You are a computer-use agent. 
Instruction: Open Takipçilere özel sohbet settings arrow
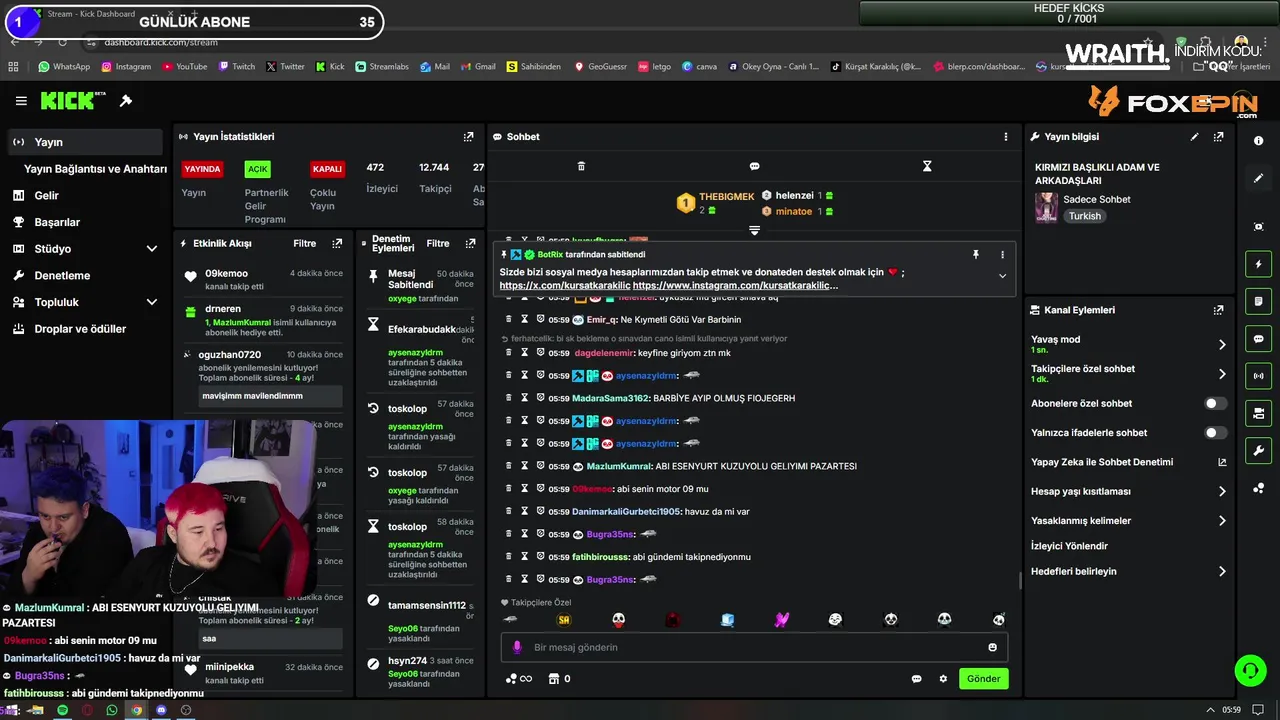coord(1222,374)
